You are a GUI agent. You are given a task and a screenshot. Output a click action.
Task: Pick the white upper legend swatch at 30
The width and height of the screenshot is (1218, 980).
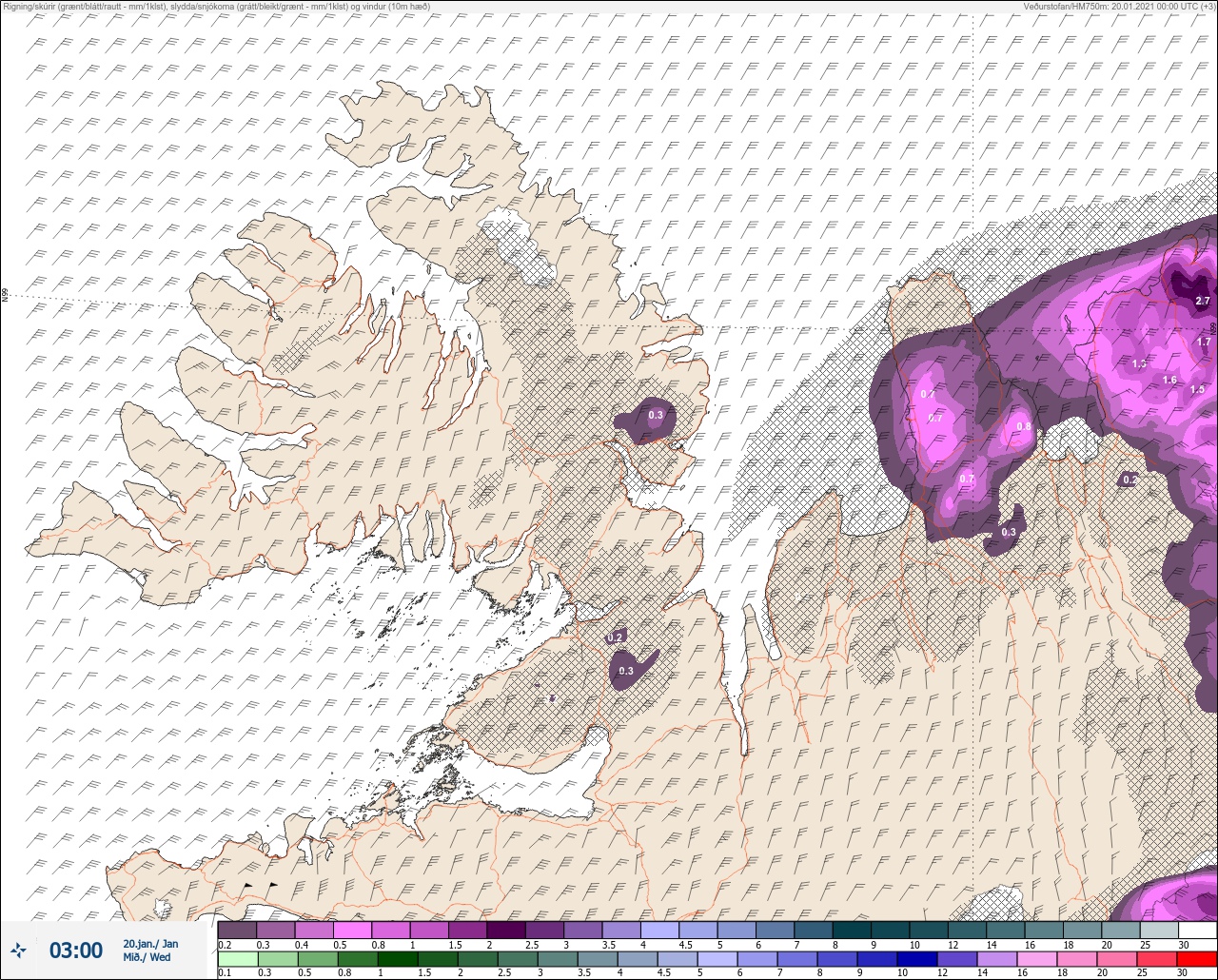1197,930
